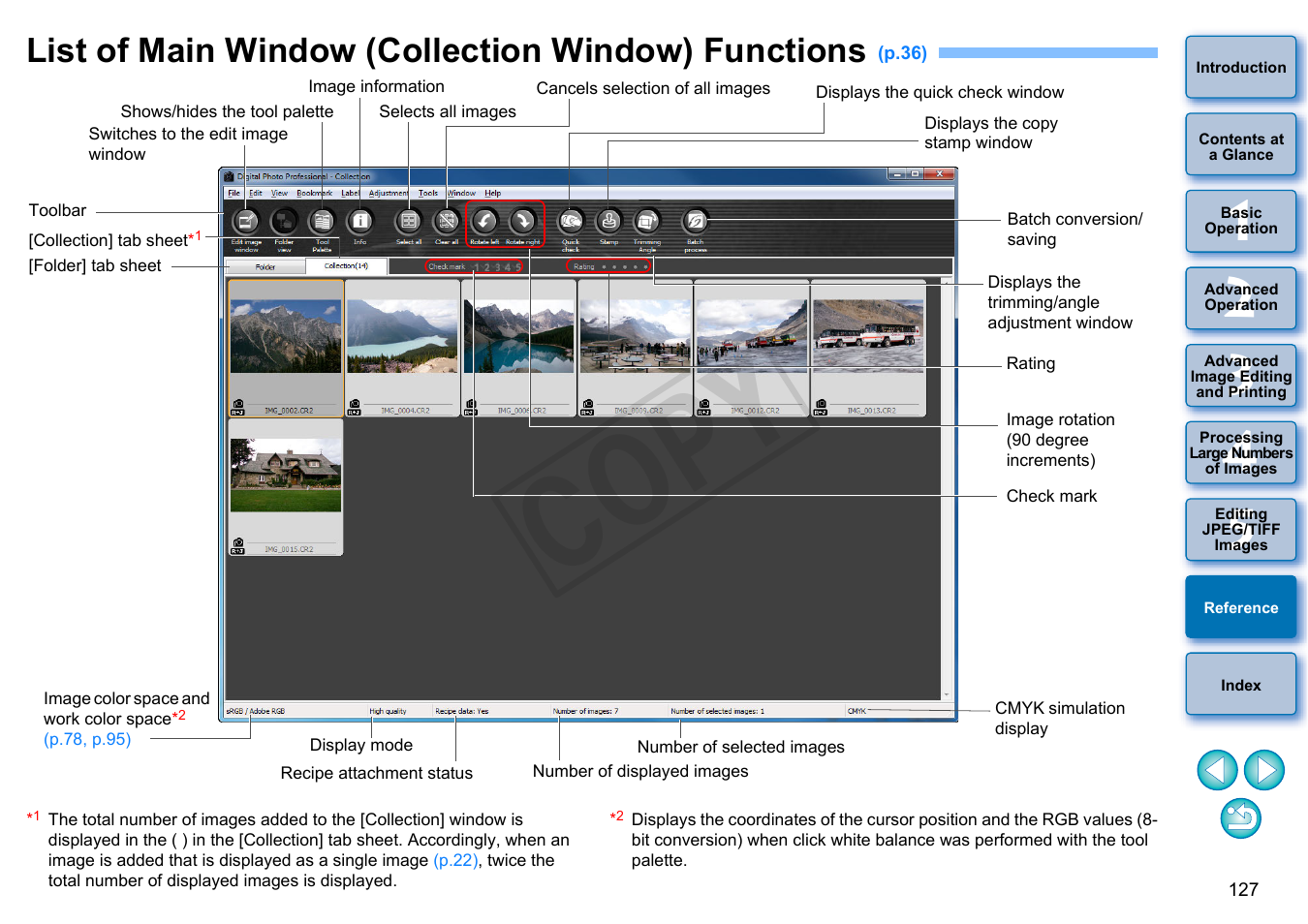Click the Clear all selection icon
Image resolution: width=1308 pixels, height=924 pixels.
pyautogui.click(x=447, y=222)
